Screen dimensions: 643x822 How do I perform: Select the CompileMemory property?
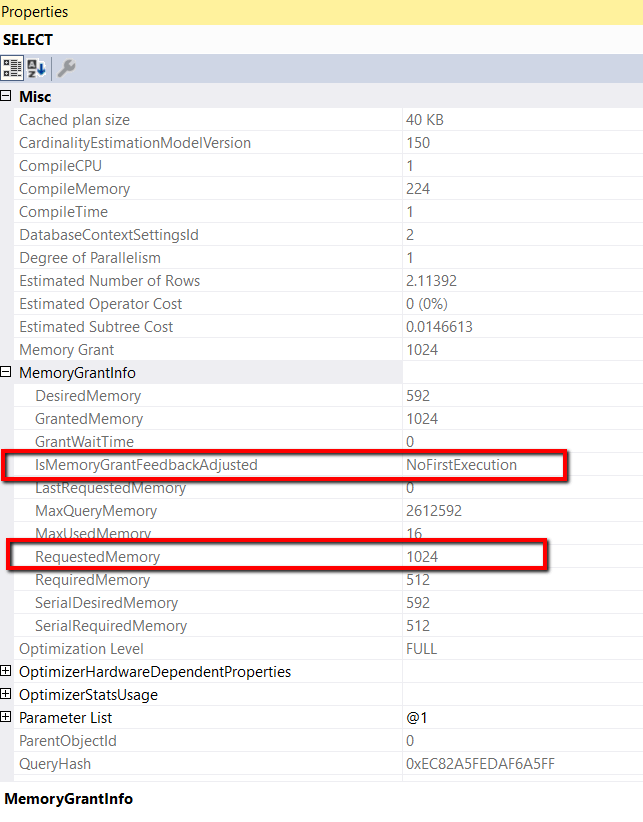tap(74, 189)
